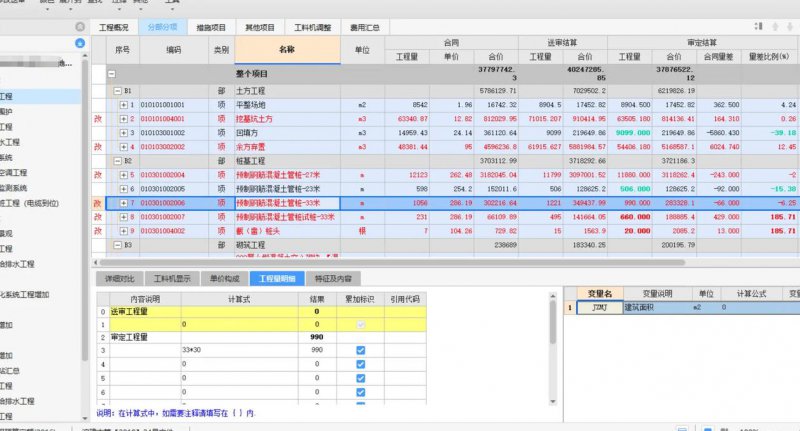The height and width of the screenshot is (431, 800).
Task: Click the 编码 column header
Action: (173, 50)
